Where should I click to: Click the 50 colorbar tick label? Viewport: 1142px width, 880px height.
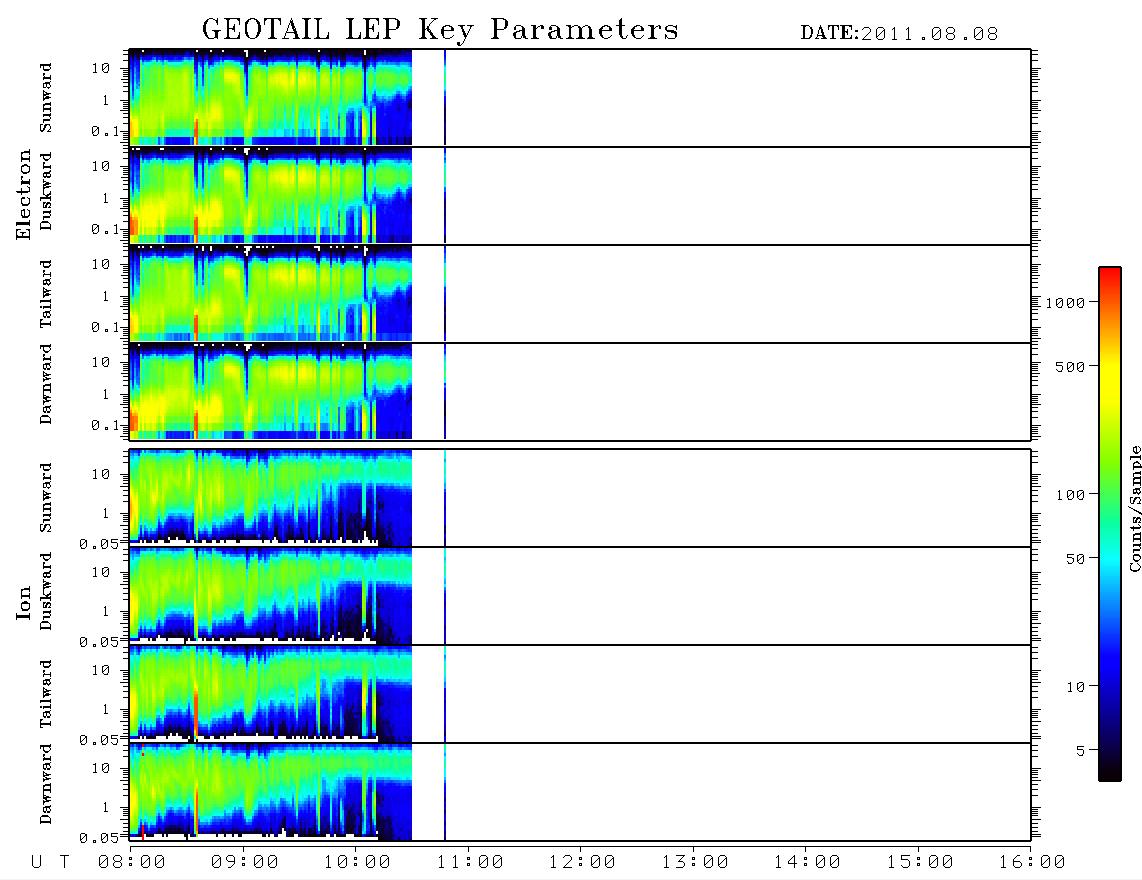point(1075,559)
